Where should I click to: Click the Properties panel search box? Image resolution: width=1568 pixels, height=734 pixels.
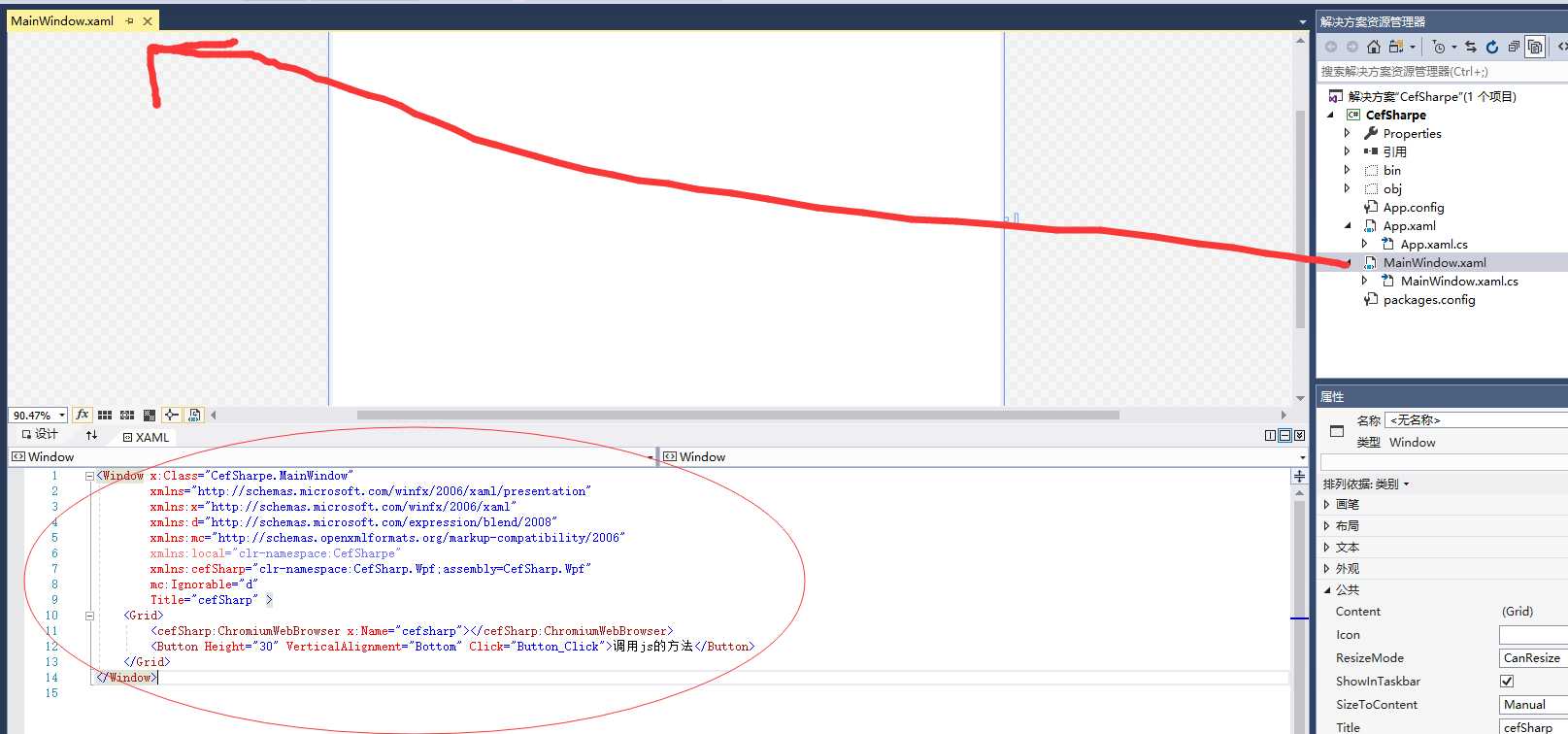coord(1444,462)
